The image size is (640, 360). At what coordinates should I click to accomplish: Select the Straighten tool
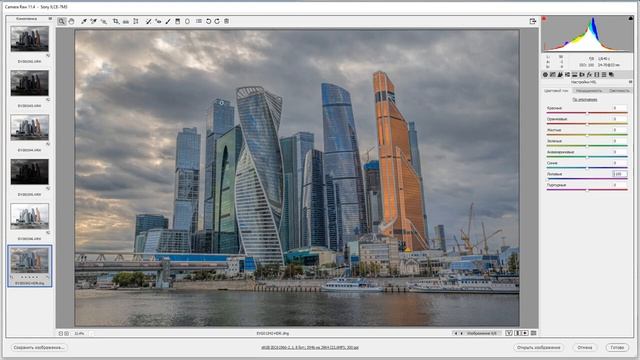(126, 21)
